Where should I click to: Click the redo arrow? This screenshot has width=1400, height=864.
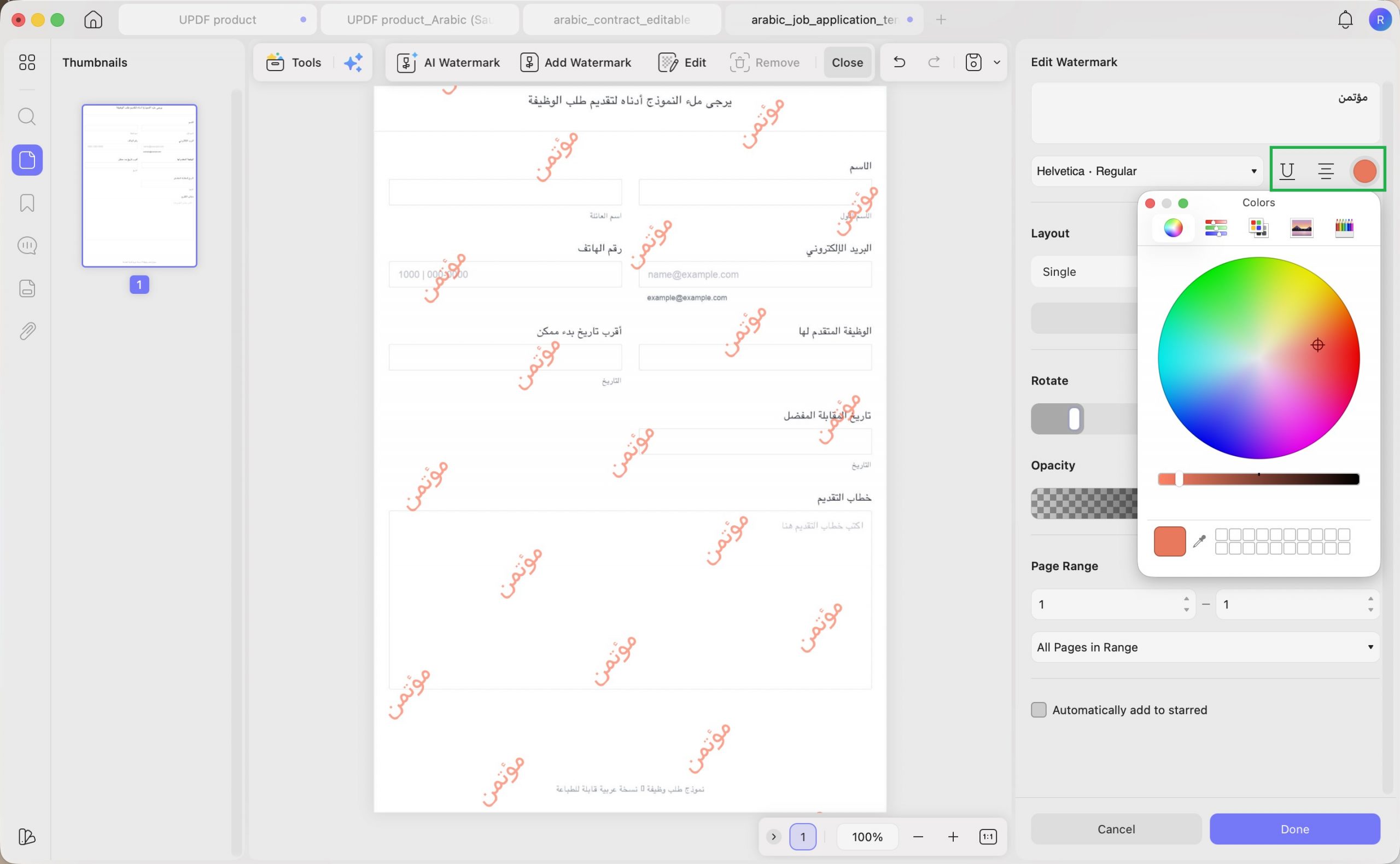(934, 62)
